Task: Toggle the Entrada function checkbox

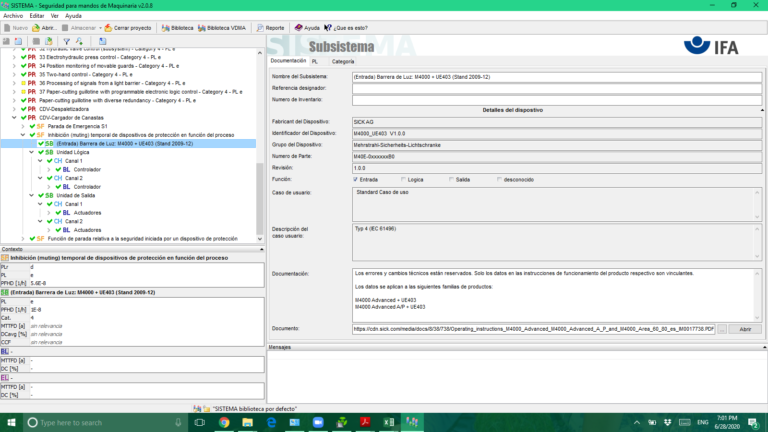Action: (356, 179)
